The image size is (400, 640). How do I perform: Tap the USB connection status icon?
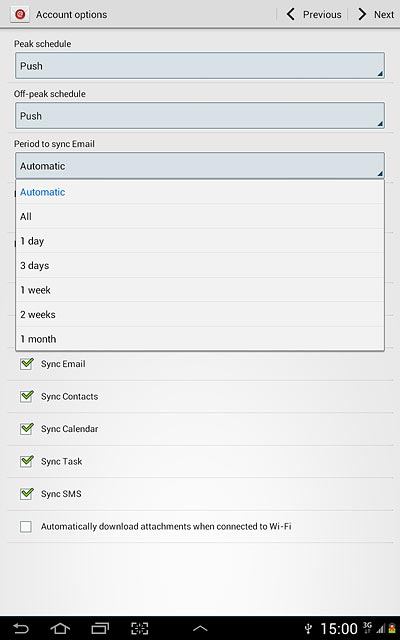(x=309, y=629)
